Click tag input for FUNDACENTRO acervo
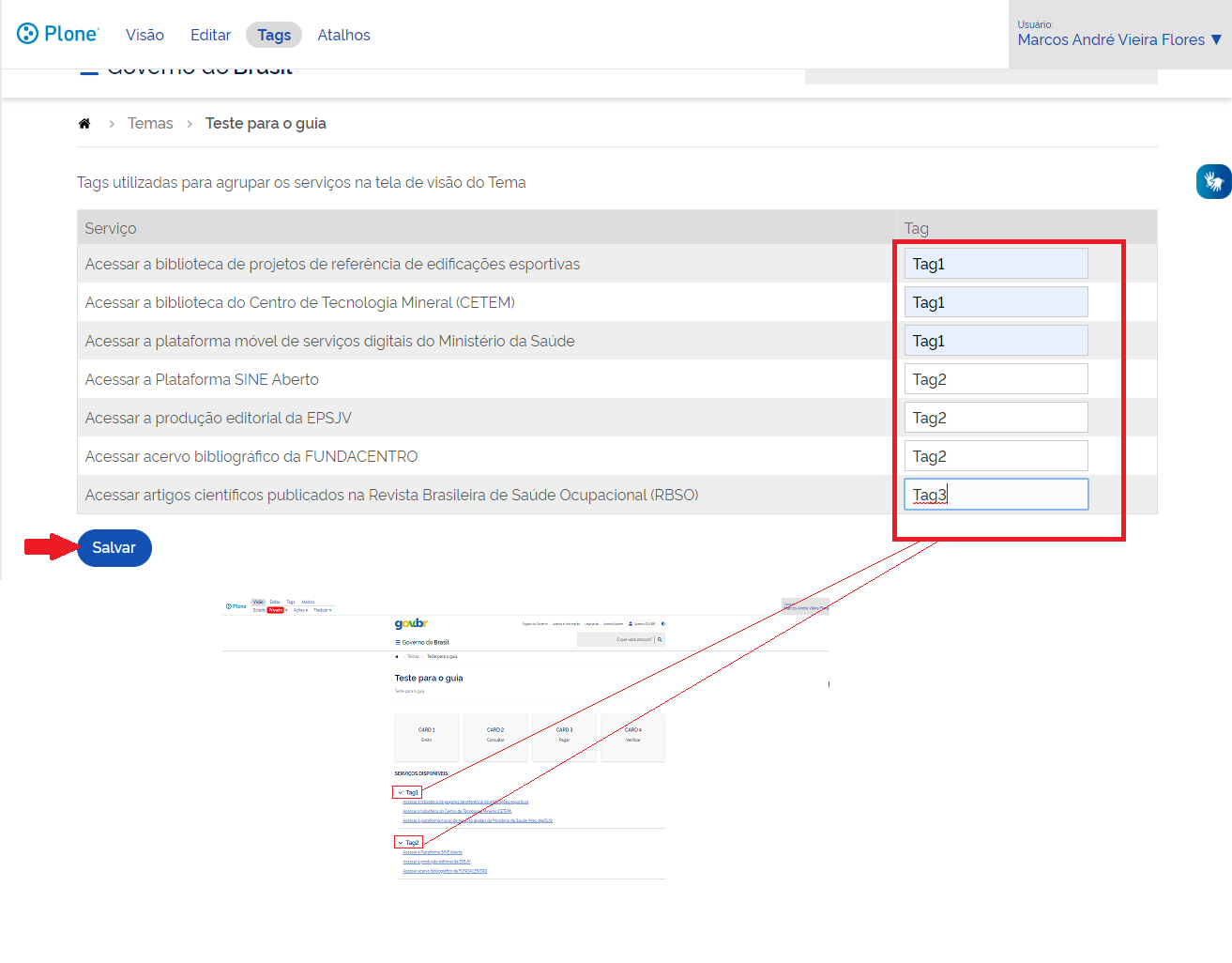This screenshot has width=1232, height=963. [x=995, y=456]
